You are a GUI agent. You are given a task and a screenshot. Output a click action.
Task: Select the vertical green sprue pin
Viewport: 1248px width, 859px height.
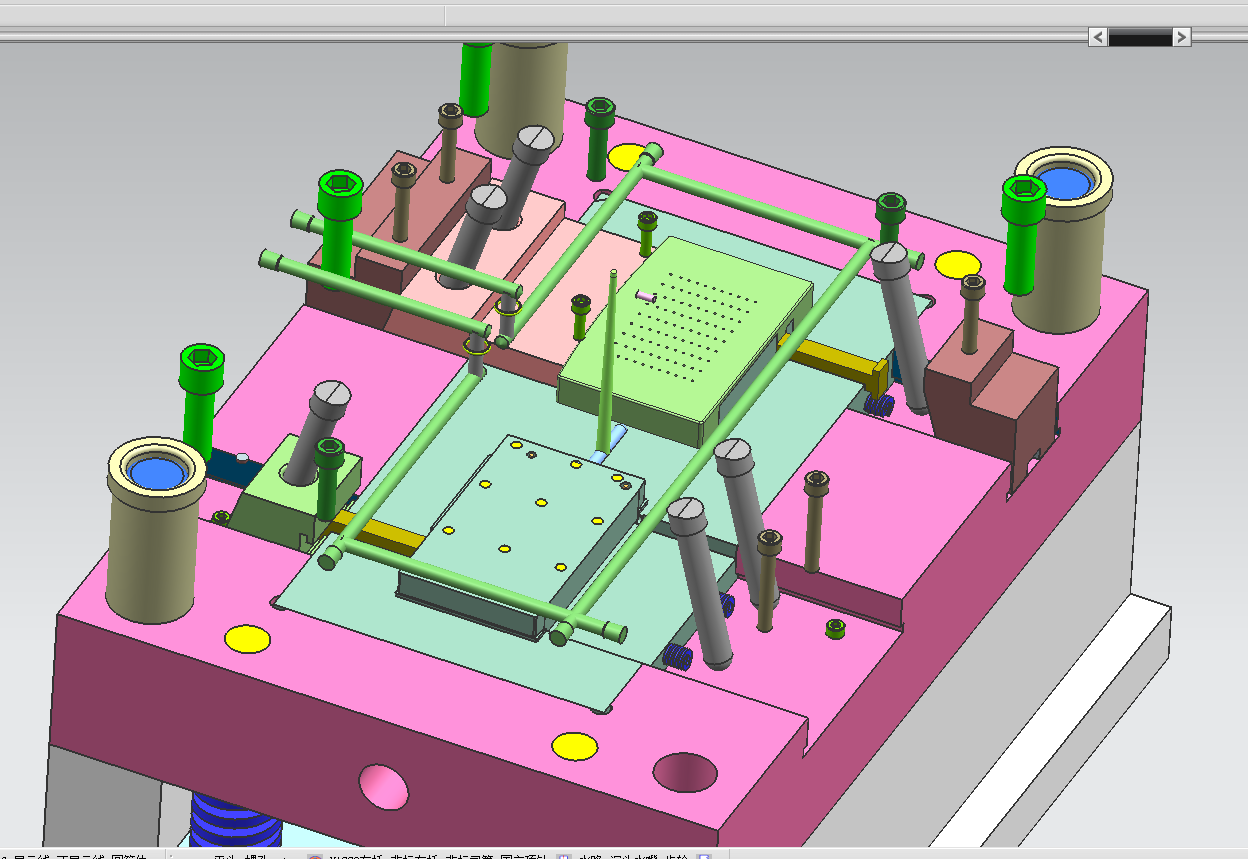[607, 361]
